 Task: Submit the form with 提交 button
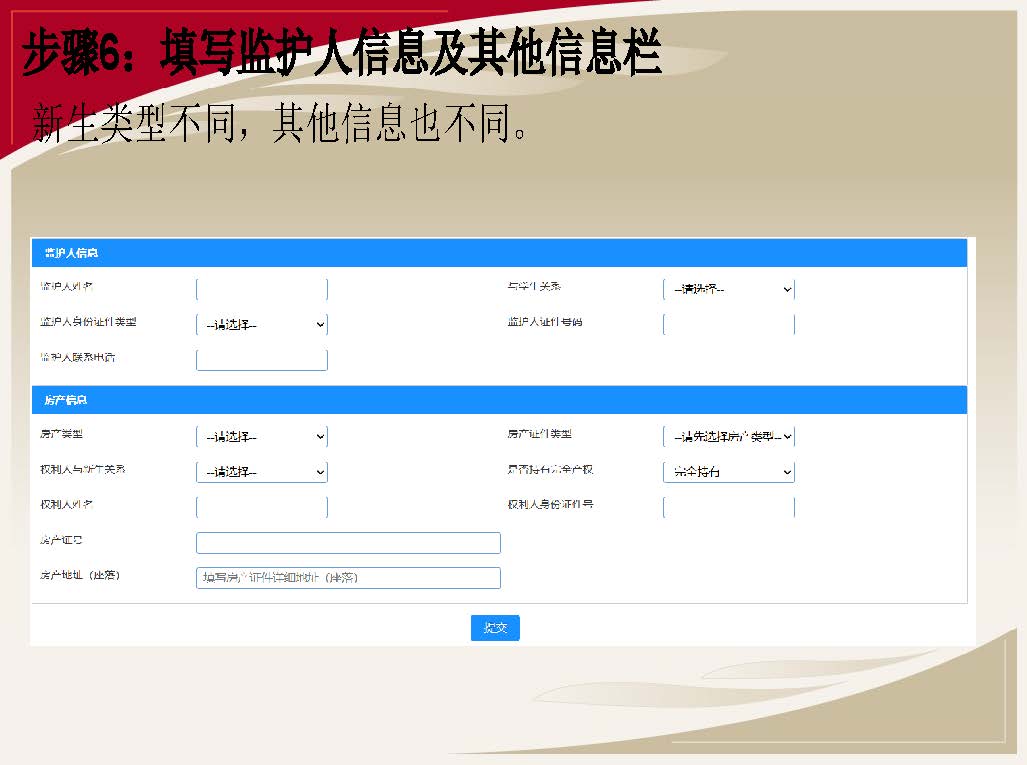[495, 627]
